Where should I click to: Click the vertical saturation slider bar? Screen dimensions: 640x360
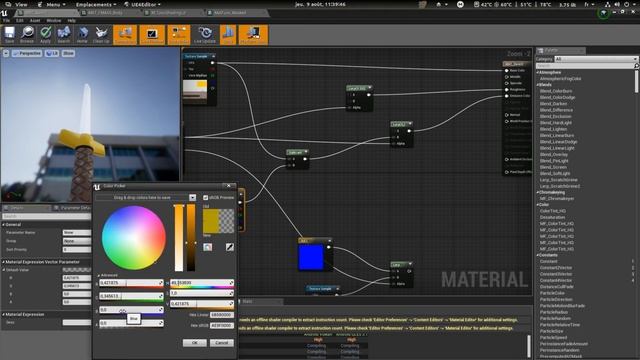click(179, 238)
